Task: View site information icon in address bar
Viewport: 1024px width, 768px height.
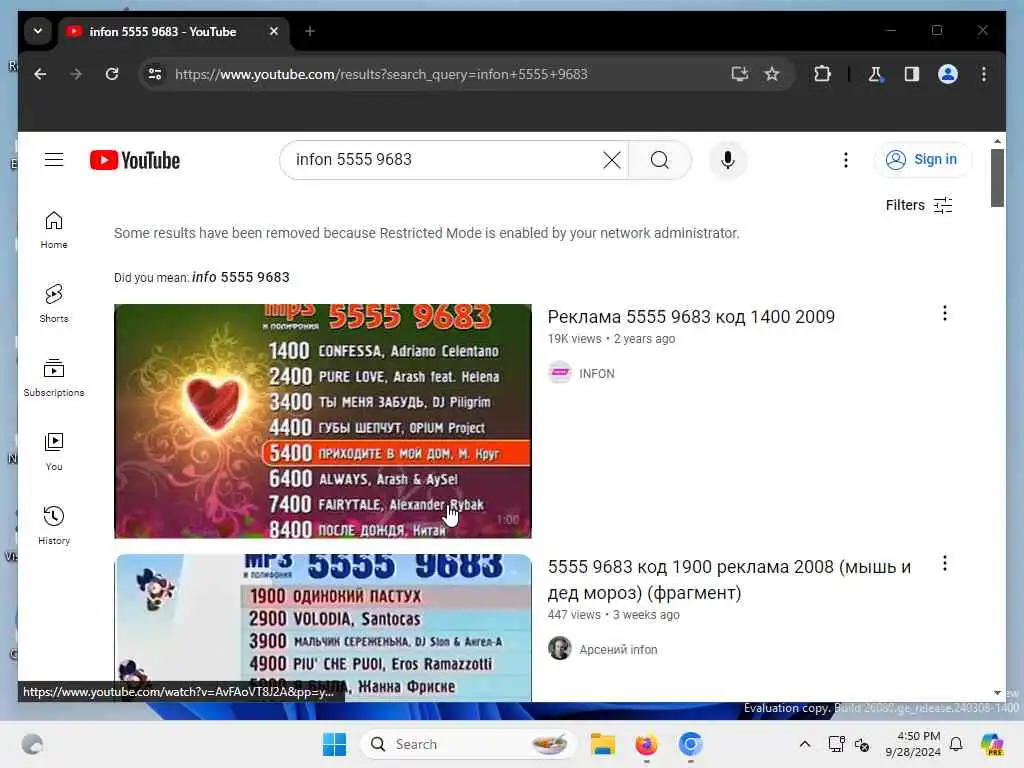Action: tap(155, 74)
